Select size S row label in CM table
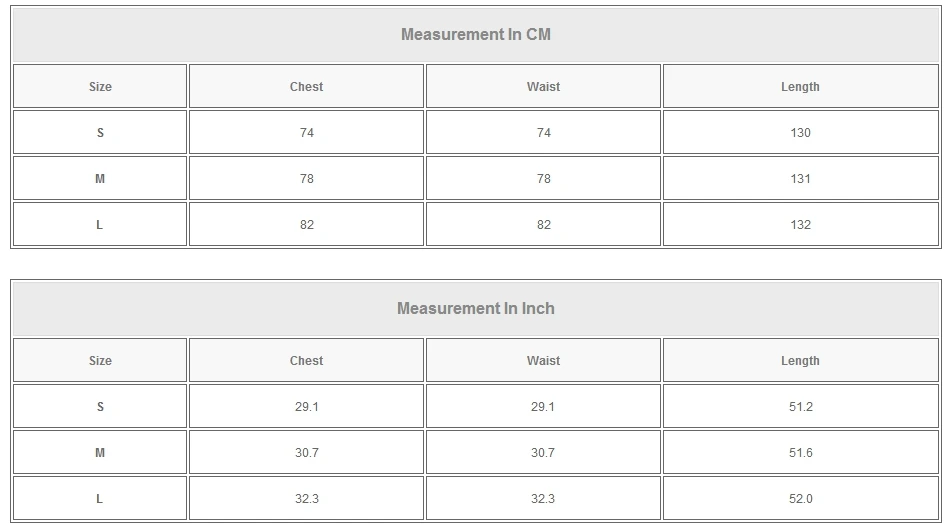 (x=100, y=133)
